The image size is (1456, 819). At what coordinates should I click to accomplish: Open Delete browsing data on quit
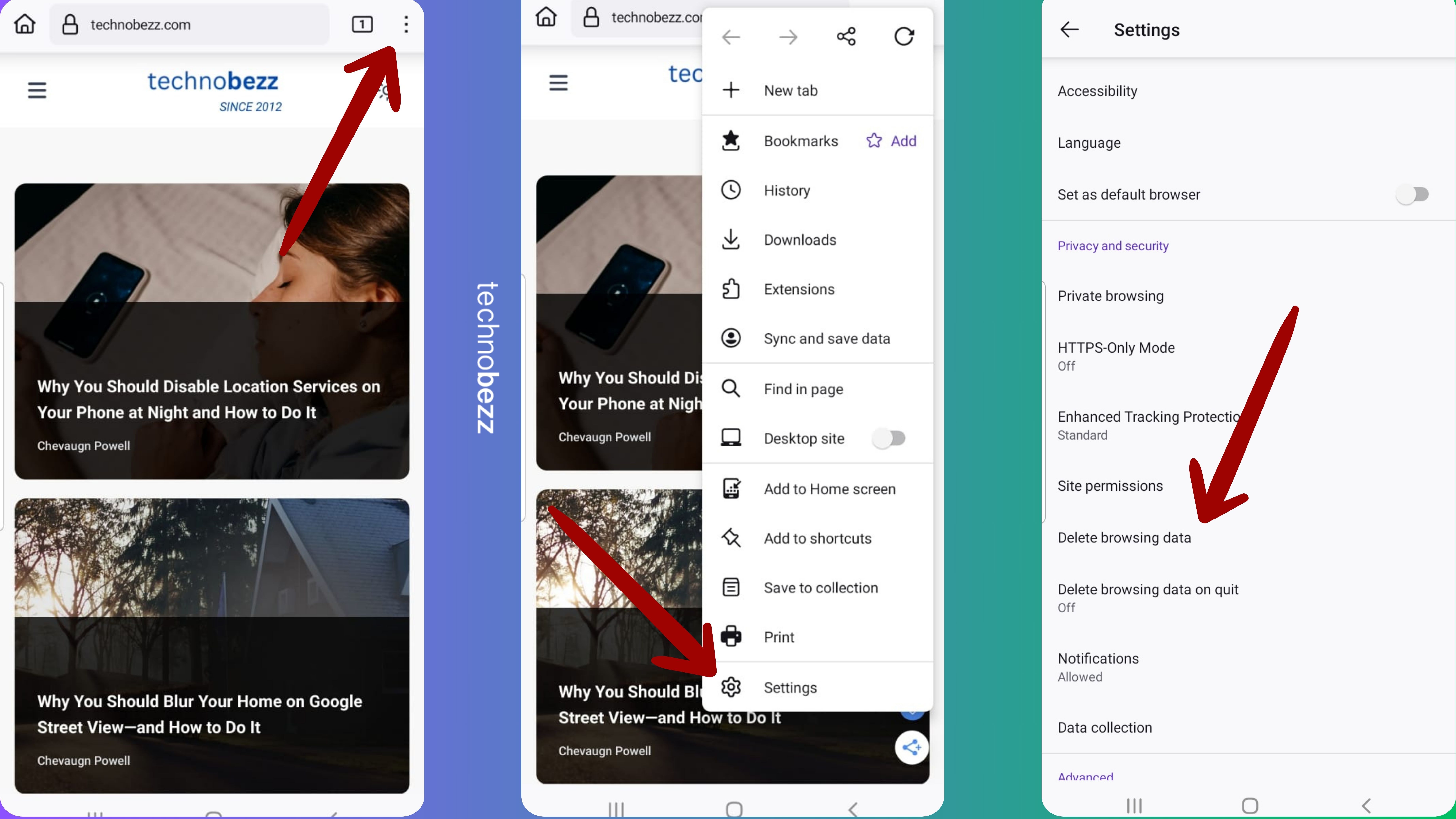(x=1248, y=598)
